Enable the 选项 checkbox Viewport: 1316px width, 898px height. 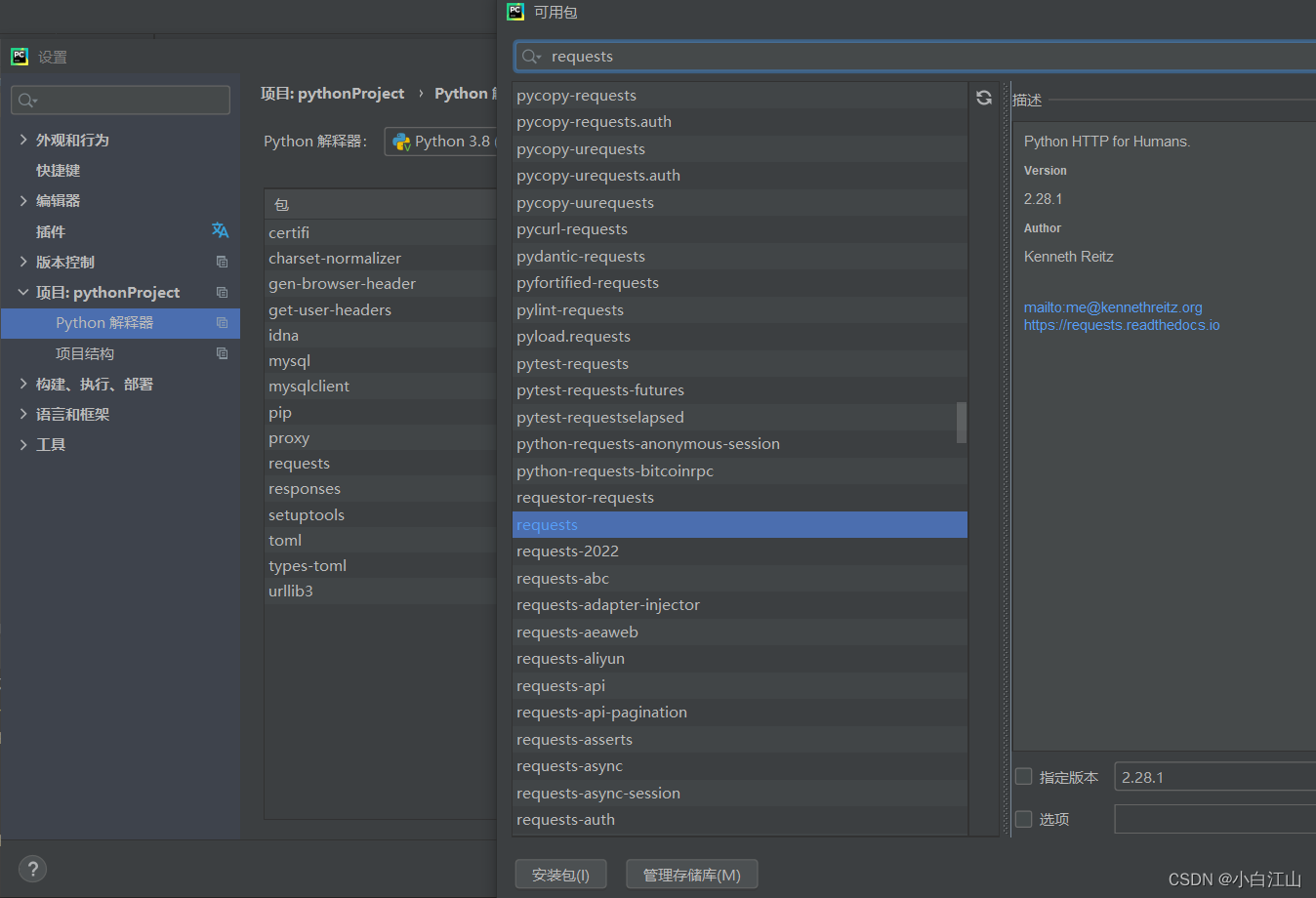(x=1024, y=819)
